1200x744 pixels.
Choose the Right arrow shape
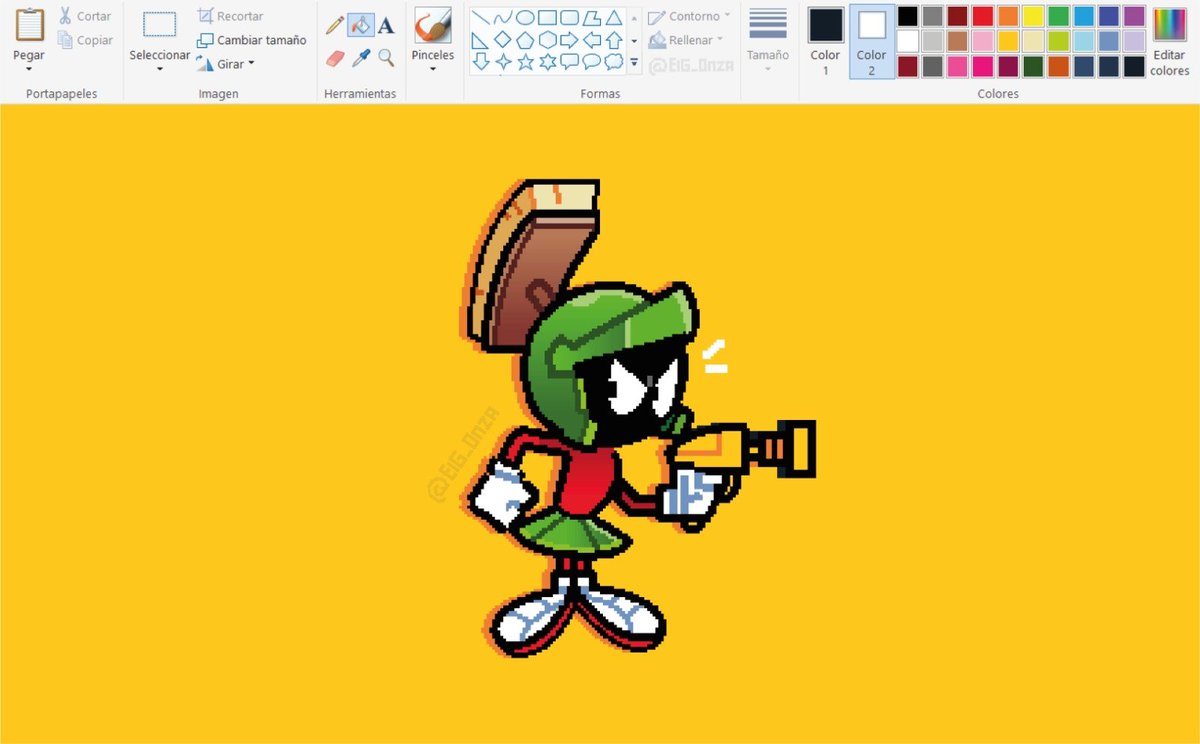[x=570, y=40]
